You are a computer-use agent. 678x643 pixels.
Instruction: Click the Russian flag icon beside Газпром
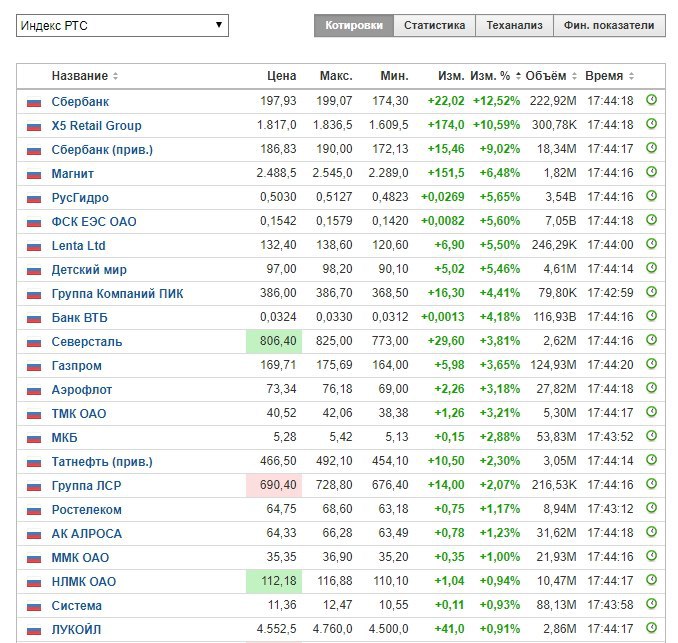tap(34, 367)
